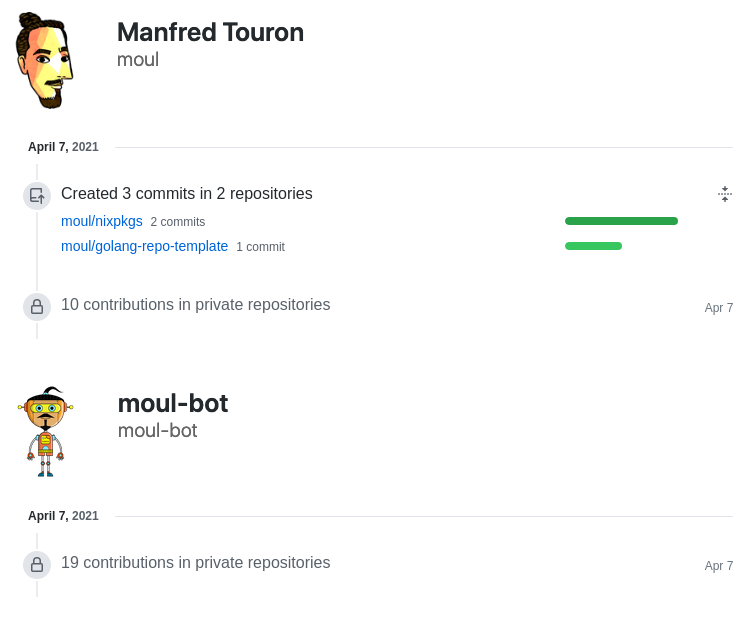Click "19 contributions in private repositories" text
This screenshot has height=641, width=753.
[195, 562]
